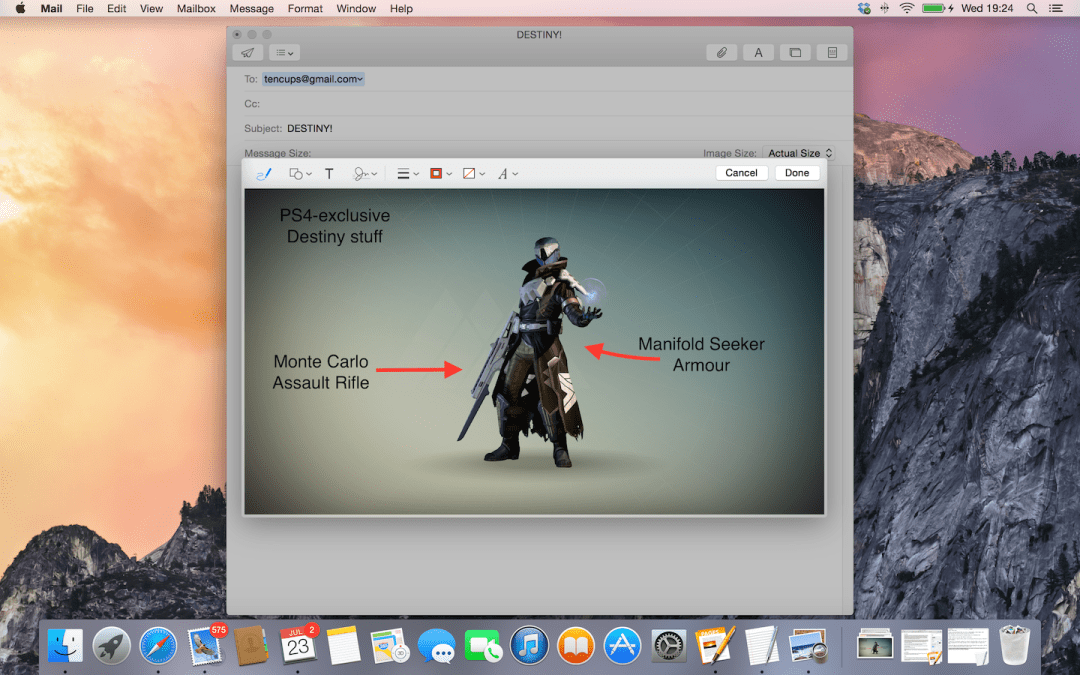The image size is (1080, 675).
Task: Change Image Size from Actual Size
Action: click(x=799, y=153)
